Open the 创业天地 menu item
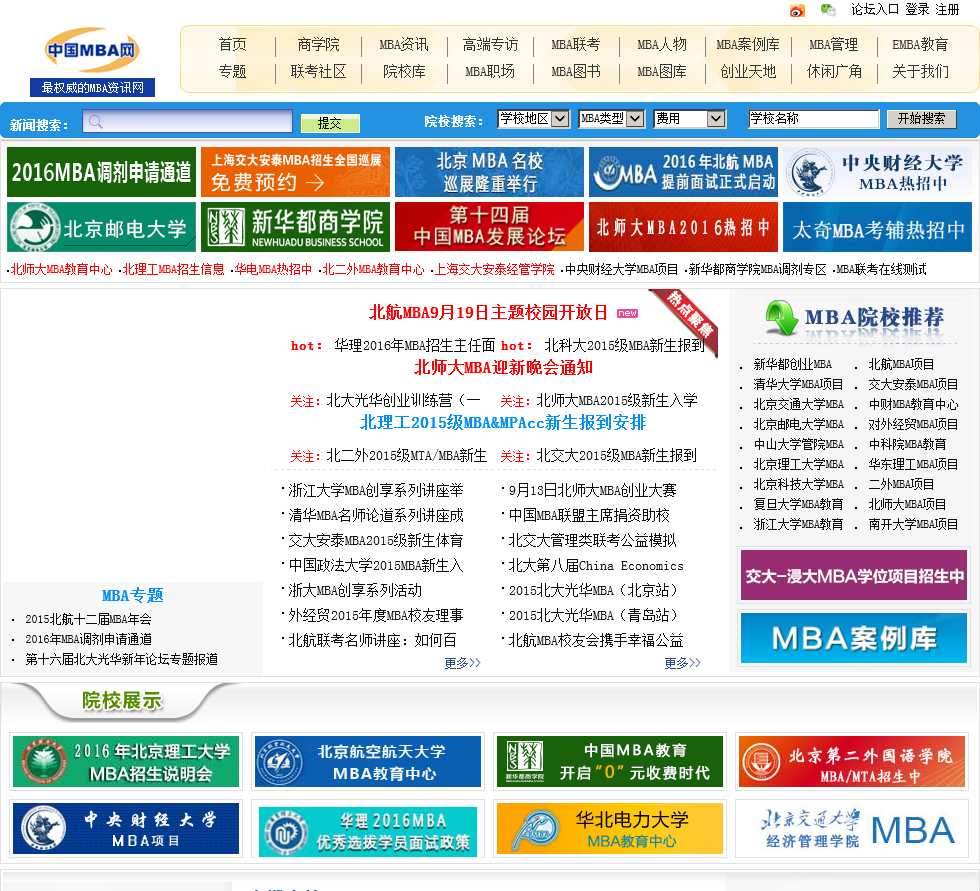This screenshot has height=891, width=980. 748,72
